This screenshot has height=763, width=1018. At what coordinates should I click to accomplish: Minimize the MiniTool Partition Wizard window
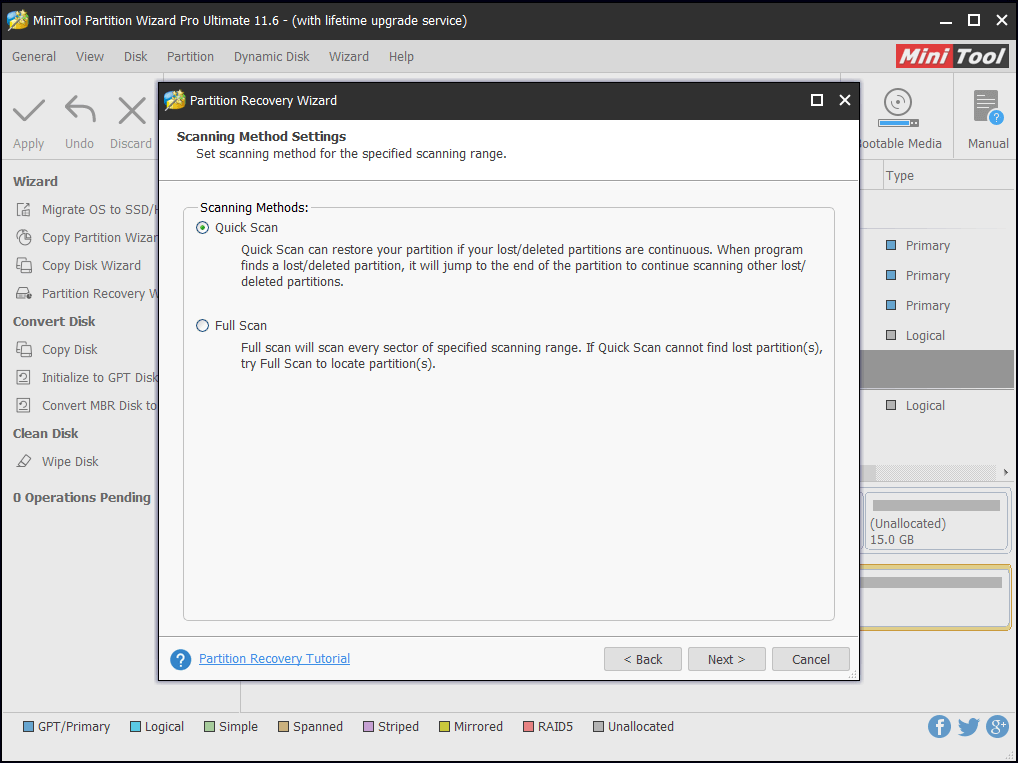(946, 21)
